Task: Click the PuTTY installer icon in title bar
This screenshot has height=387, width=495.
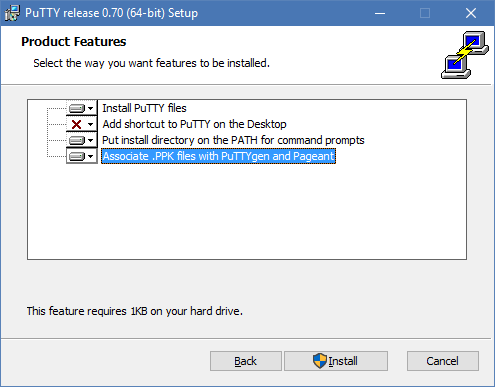Action: point(12,13)
